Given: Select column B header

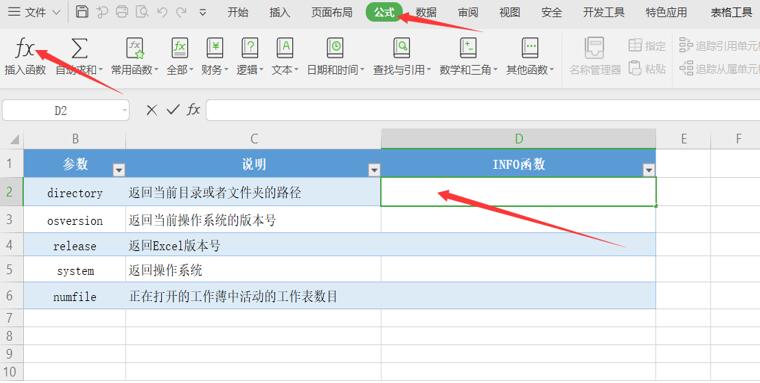Looking at the screenshot, I should click(75, 139).
